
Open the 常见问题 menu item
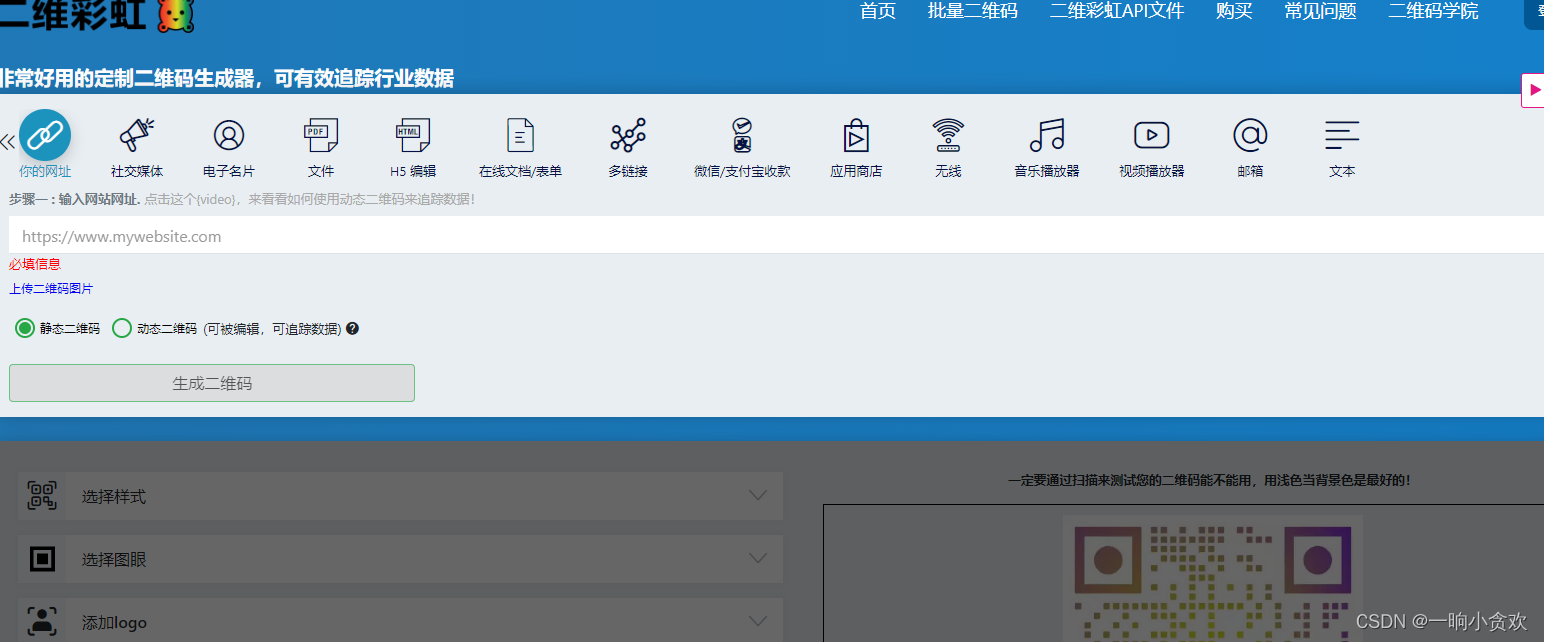pyautogui.click(x=1319, y=12)
